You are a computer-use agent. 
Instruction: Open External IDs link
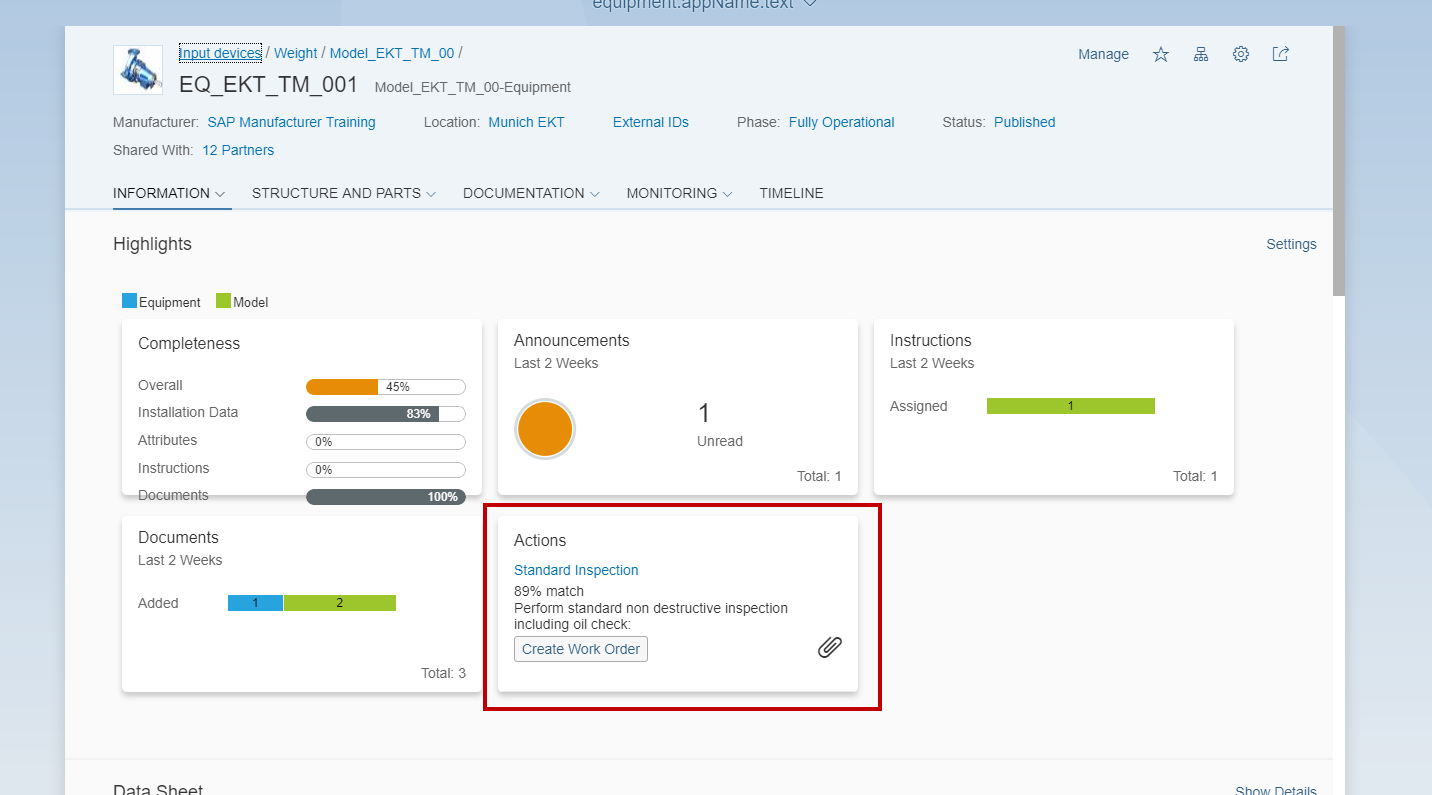(651, 122)
